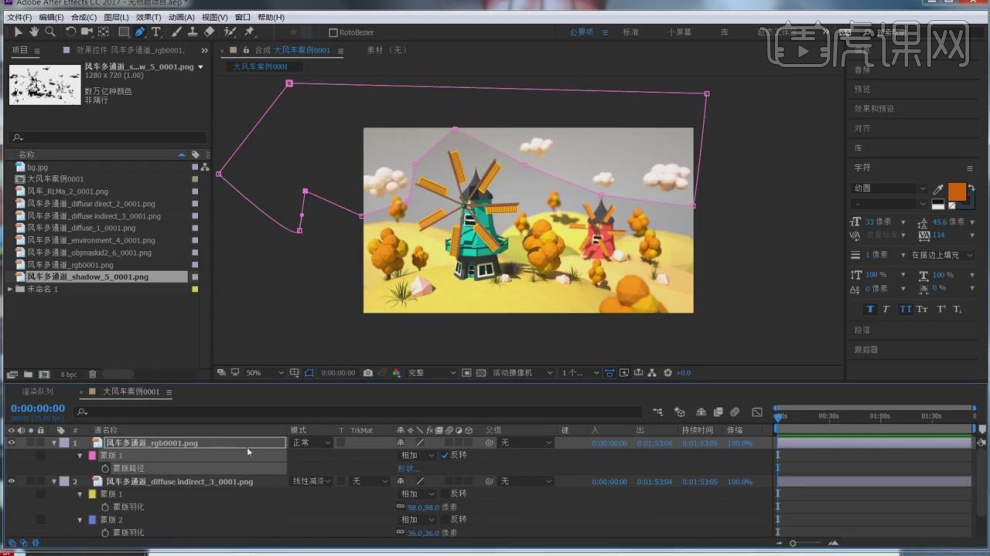This screenshot has height=556, width=990.
Task: Select the Hand tool
Action: coord(34,32)
